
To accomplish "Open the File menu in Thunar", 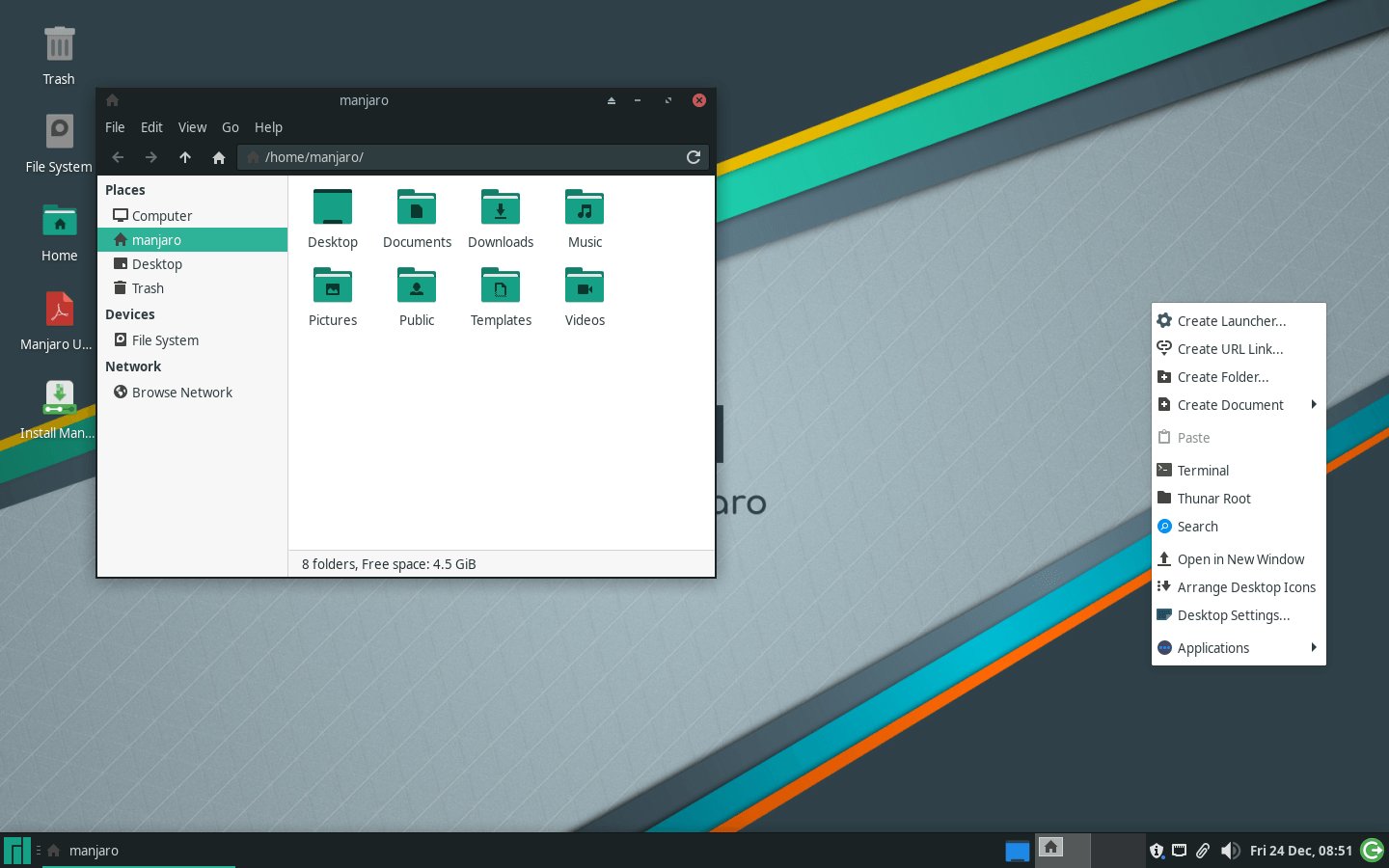I will (115, 127).
